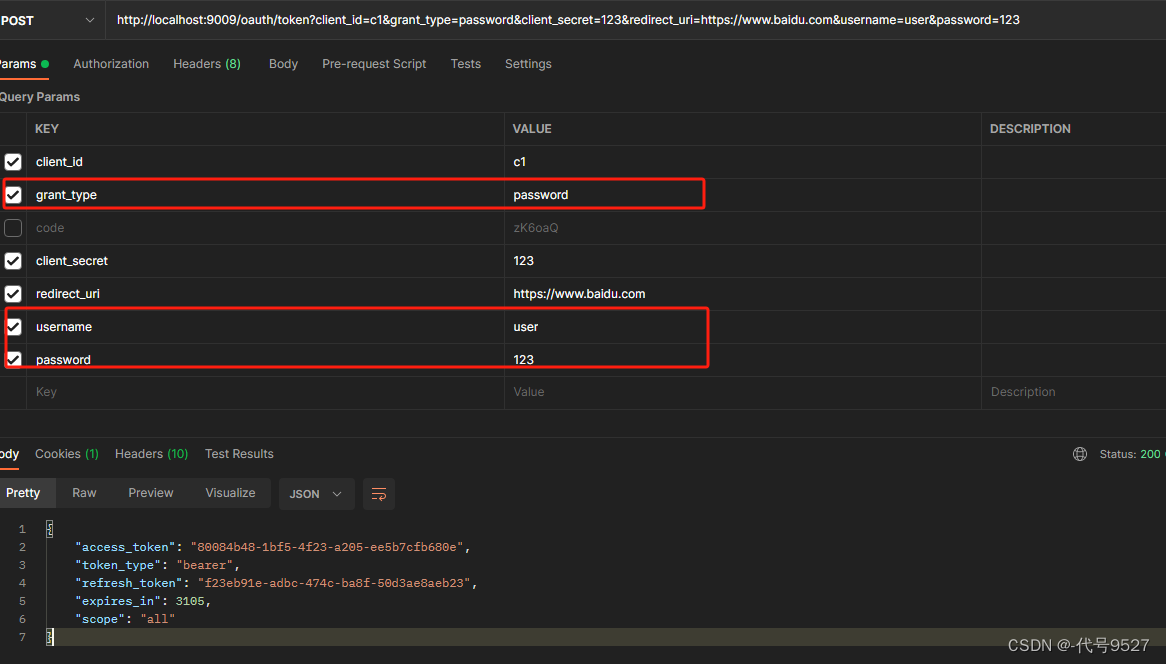Screen dimensions: 1166x664
Task: Click the request URL input field
Action: [x=600, y=20]
